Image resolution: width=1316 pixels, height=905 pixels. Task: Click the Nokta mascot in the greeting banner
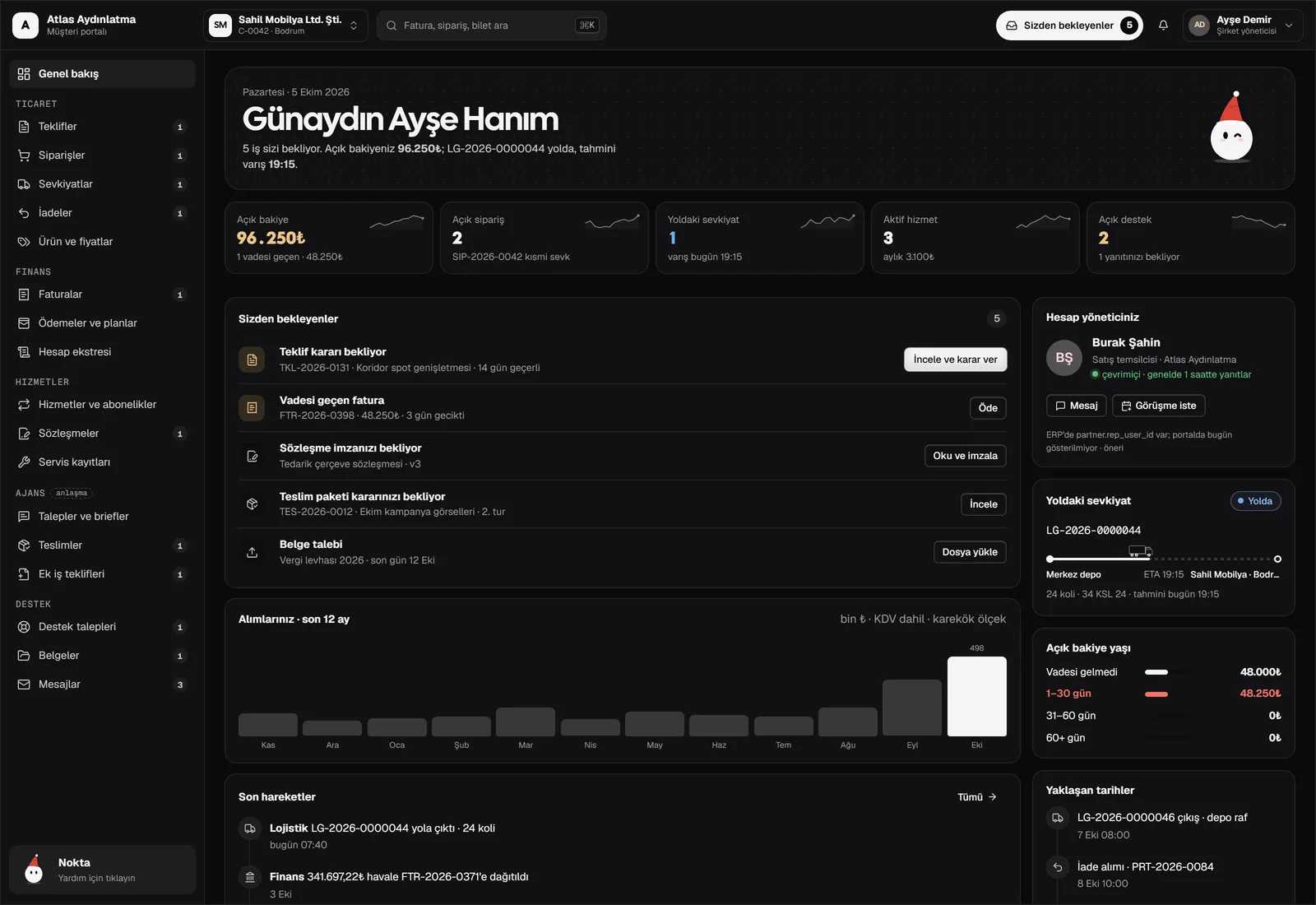pyautogui.click(x=1231, y=127)
